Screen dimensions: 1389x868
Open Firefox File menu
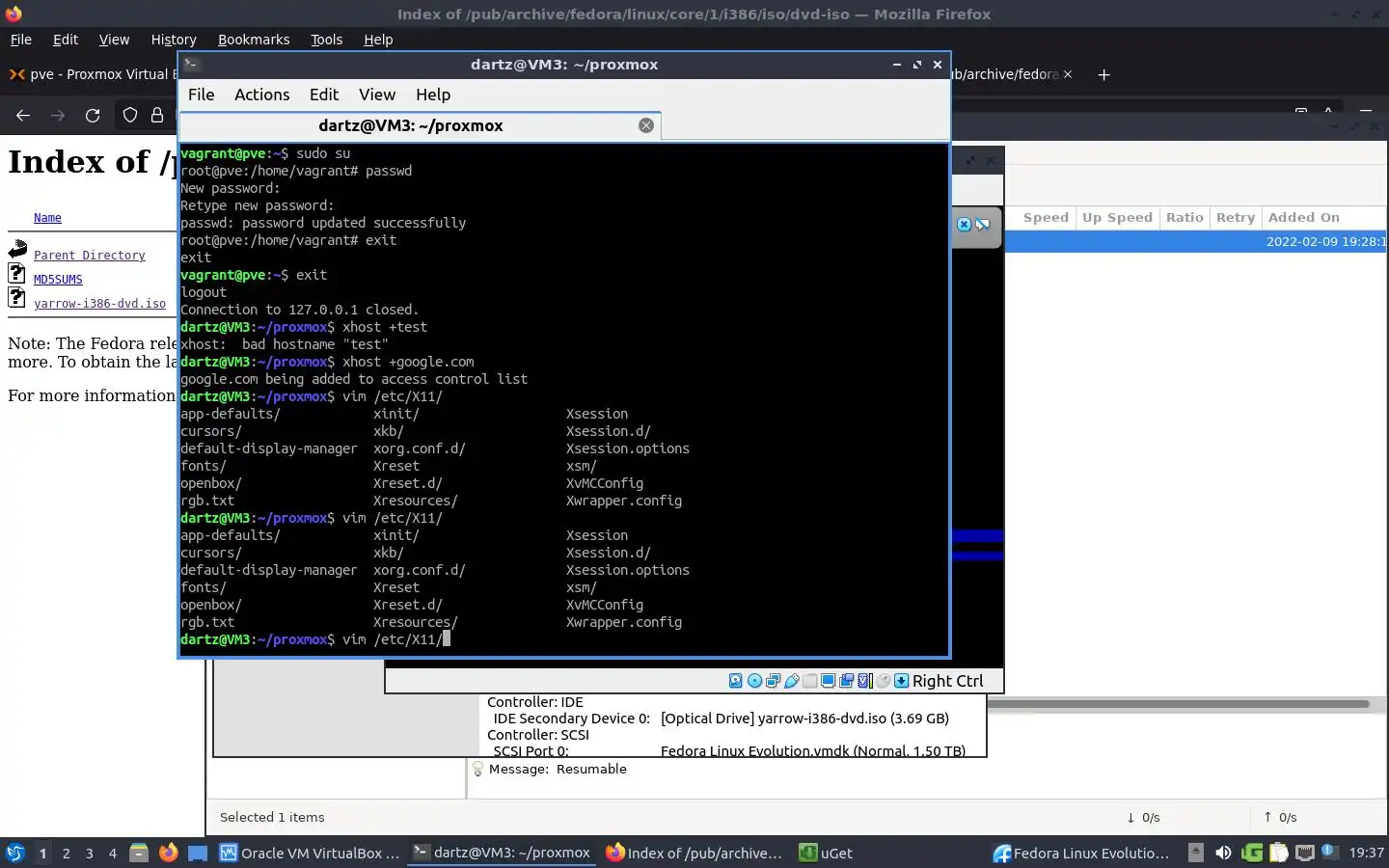coord(20,40)
